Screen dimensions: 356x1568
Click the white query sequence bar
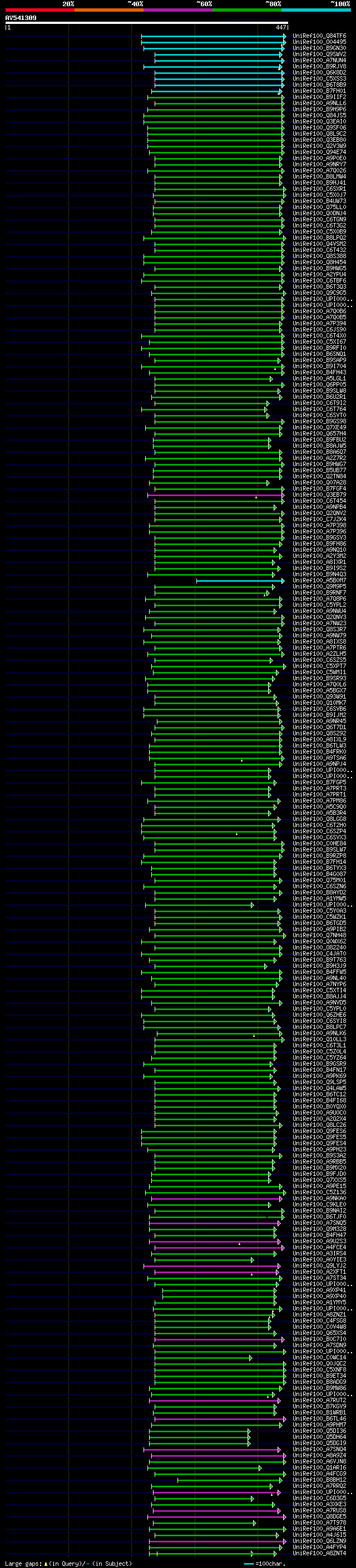147,23
